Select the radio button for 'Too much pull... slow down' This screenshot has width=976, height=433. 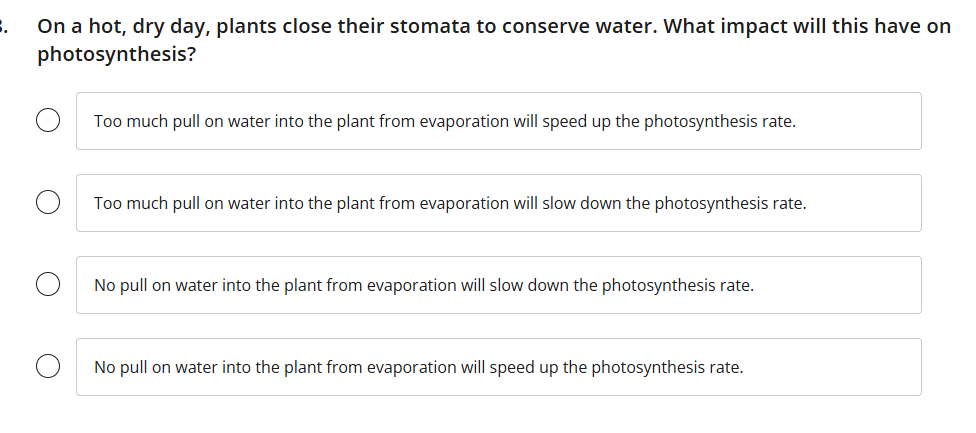(x=47, y=203)
